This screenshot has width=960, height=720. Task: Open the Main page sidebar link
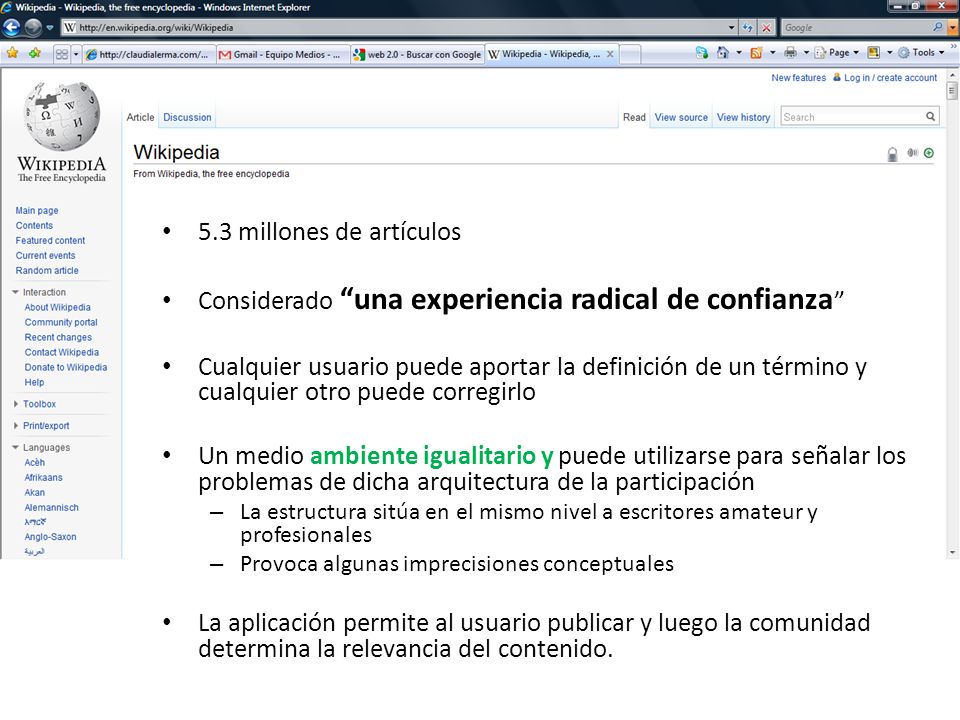tap(37, 210)
